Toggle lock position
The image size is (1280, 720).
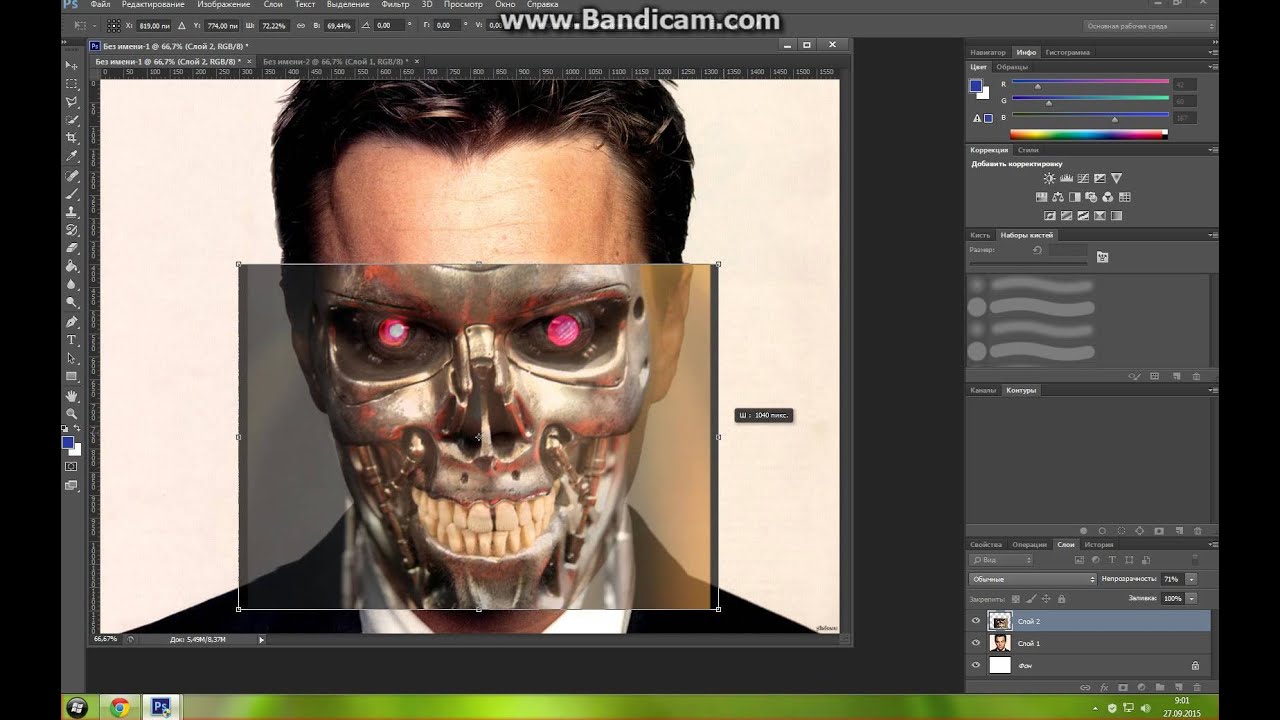click(1046, 598)
